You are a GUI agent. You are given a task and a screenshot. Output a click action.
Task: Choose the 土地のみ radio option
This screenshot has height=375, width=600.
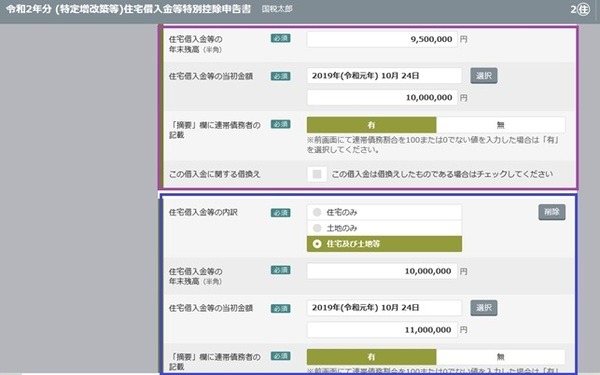[384, 228]
